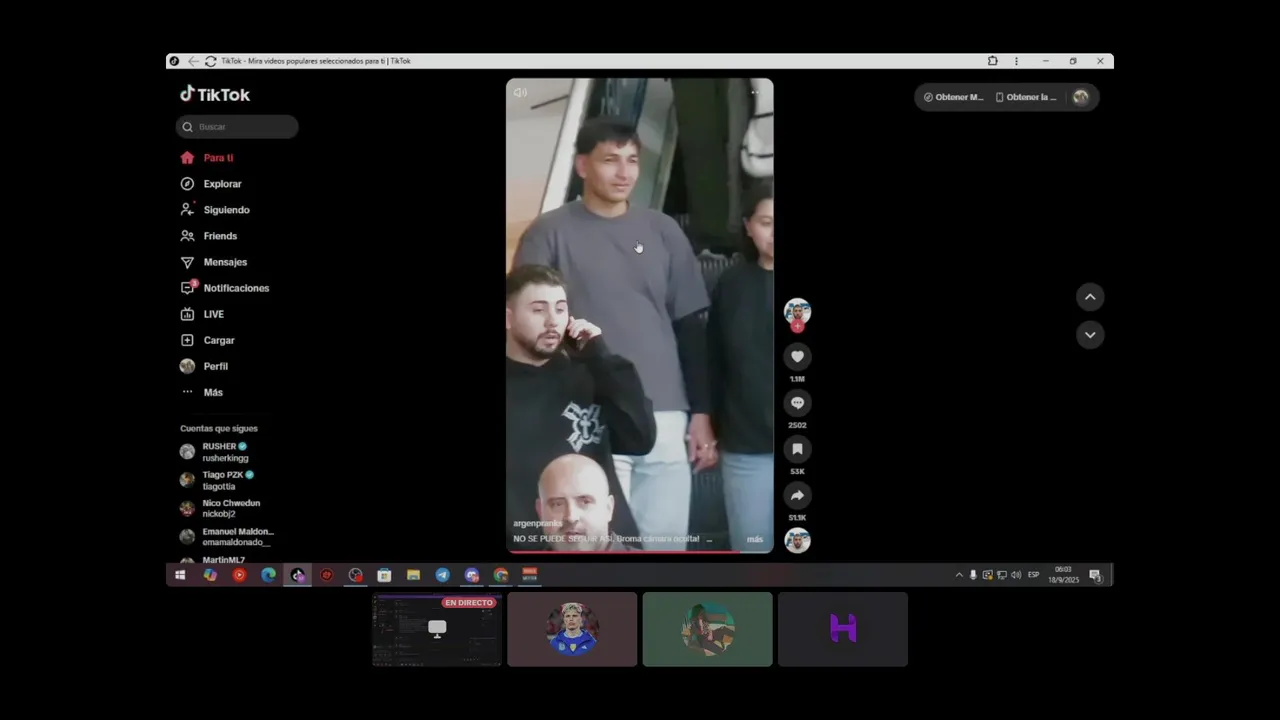This screenshot has height=720, width=1280.
Task: Click argenpranks username on the video
Action: [538, 523]
